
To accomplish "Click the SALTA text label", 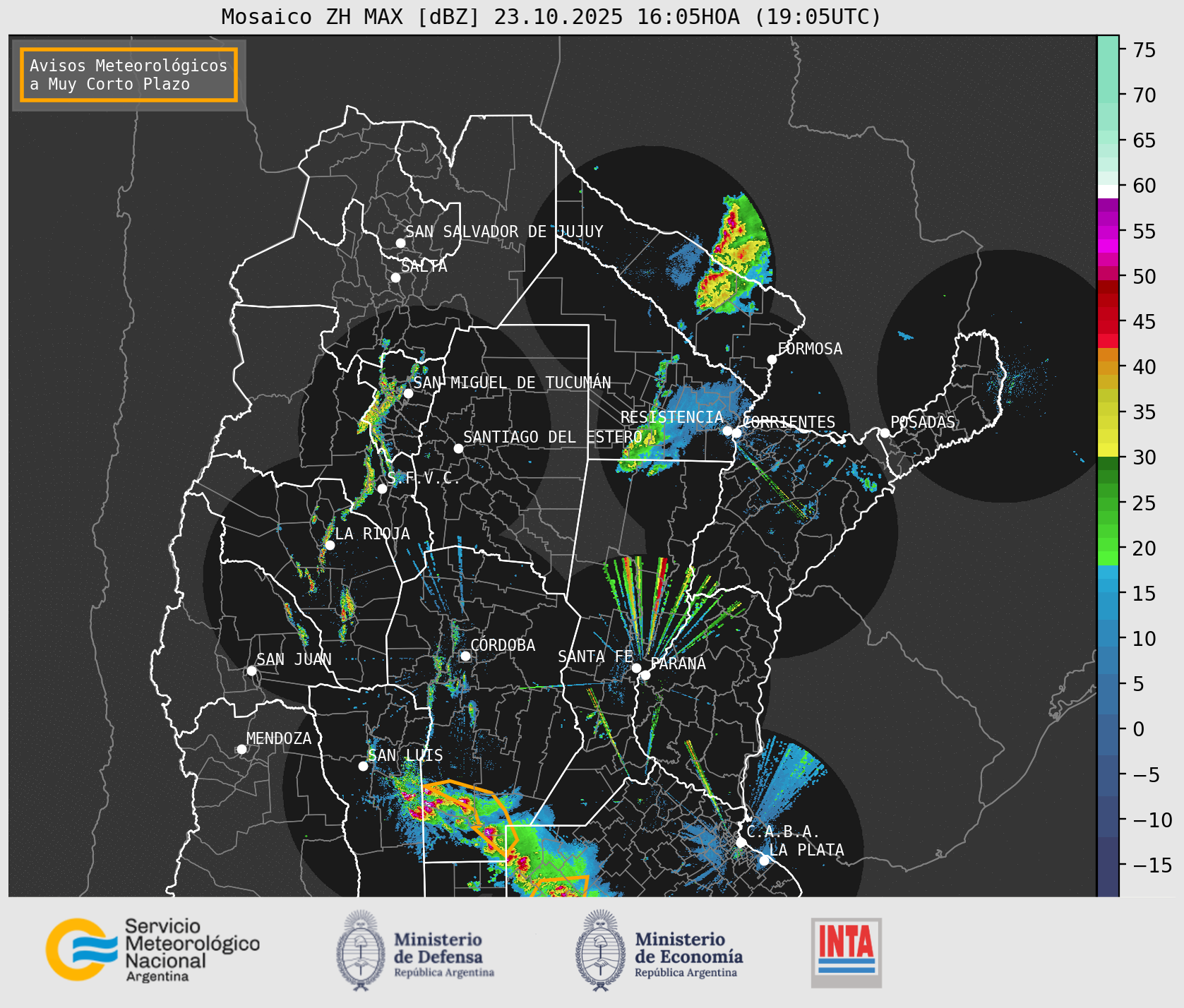I will coord(424,266).
